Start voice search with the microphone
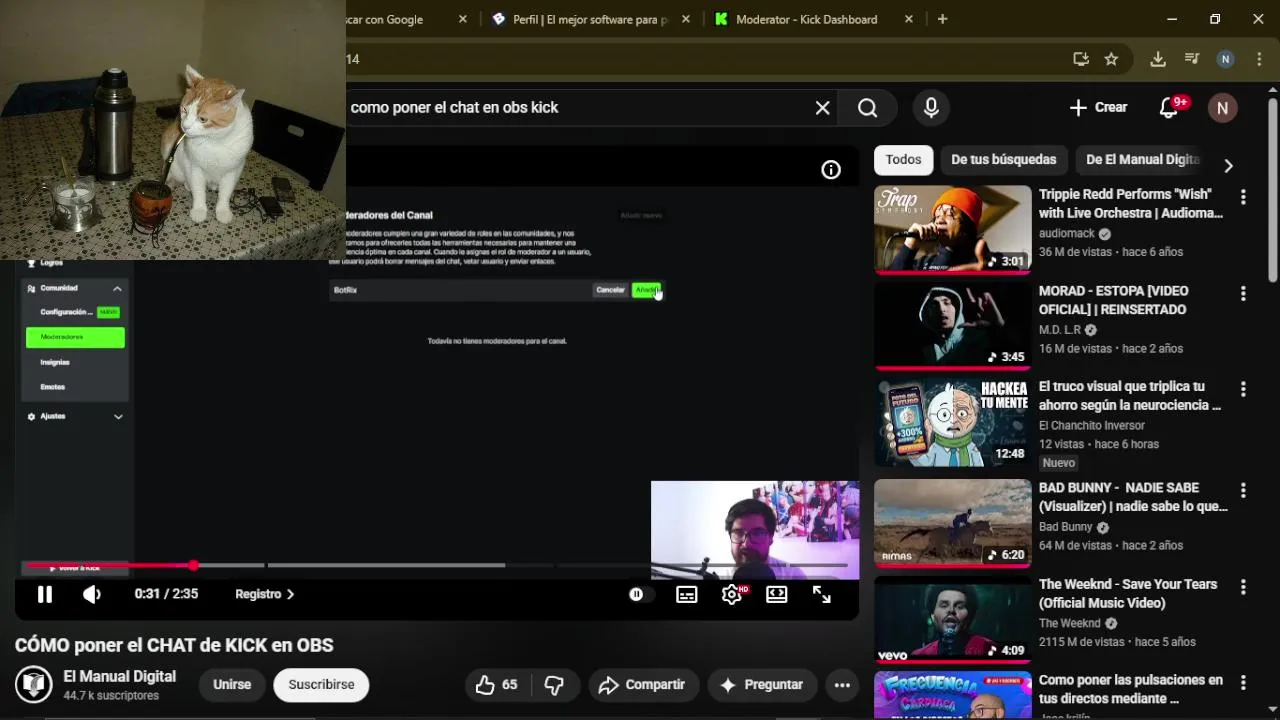This screenshot has width=1280, height=720. tap(931, 108)
